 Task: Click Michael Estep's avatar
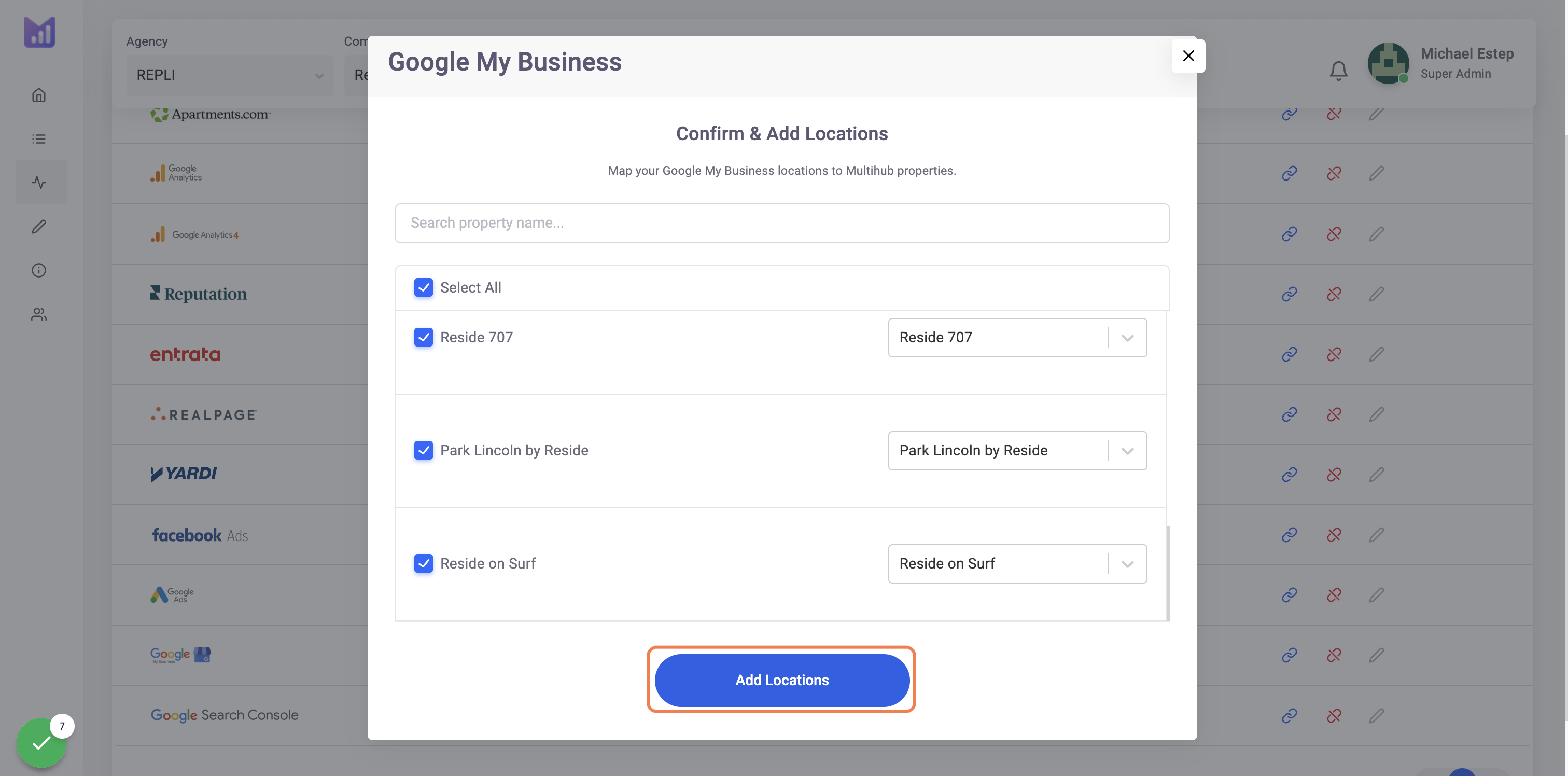coord(1388,63)
